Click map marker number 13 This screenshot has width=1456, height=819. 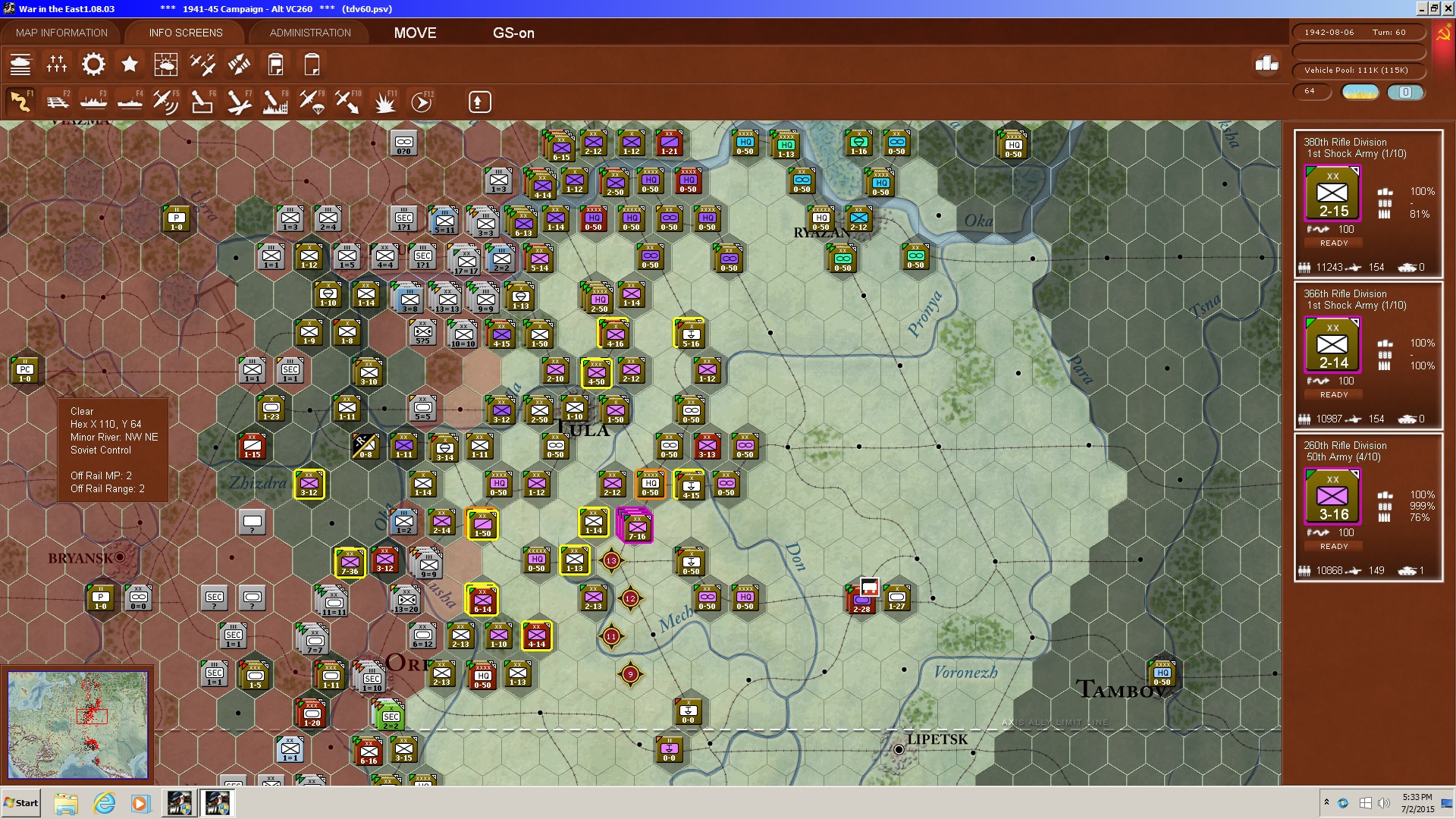point(611,560)
